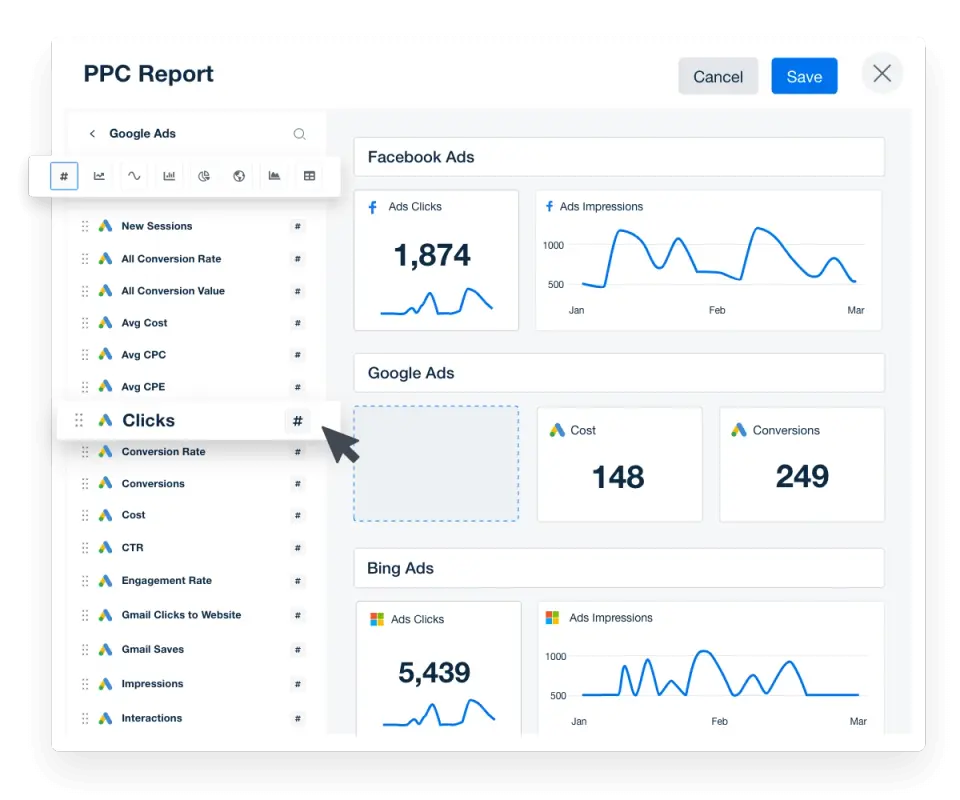
Task: Click the Bing Ads section header
Action: coord(619,568)
